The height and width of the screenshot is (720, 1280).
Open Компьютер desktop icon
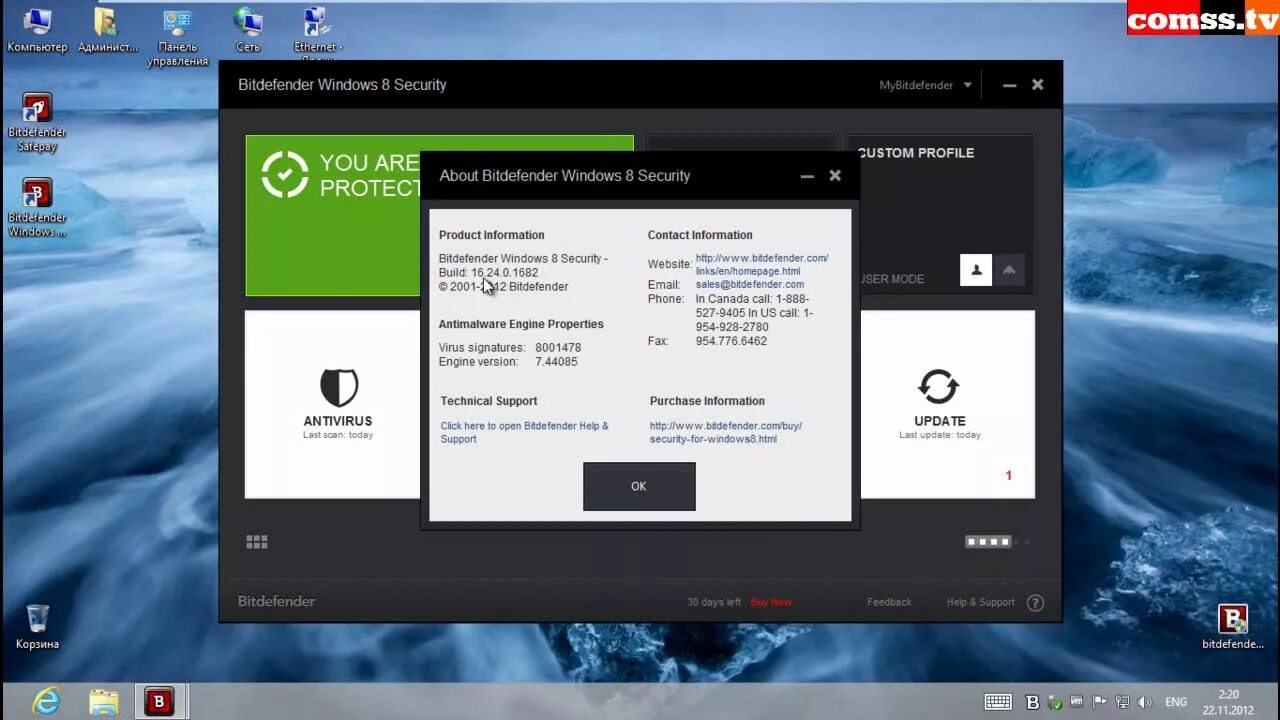coord(37,30)
